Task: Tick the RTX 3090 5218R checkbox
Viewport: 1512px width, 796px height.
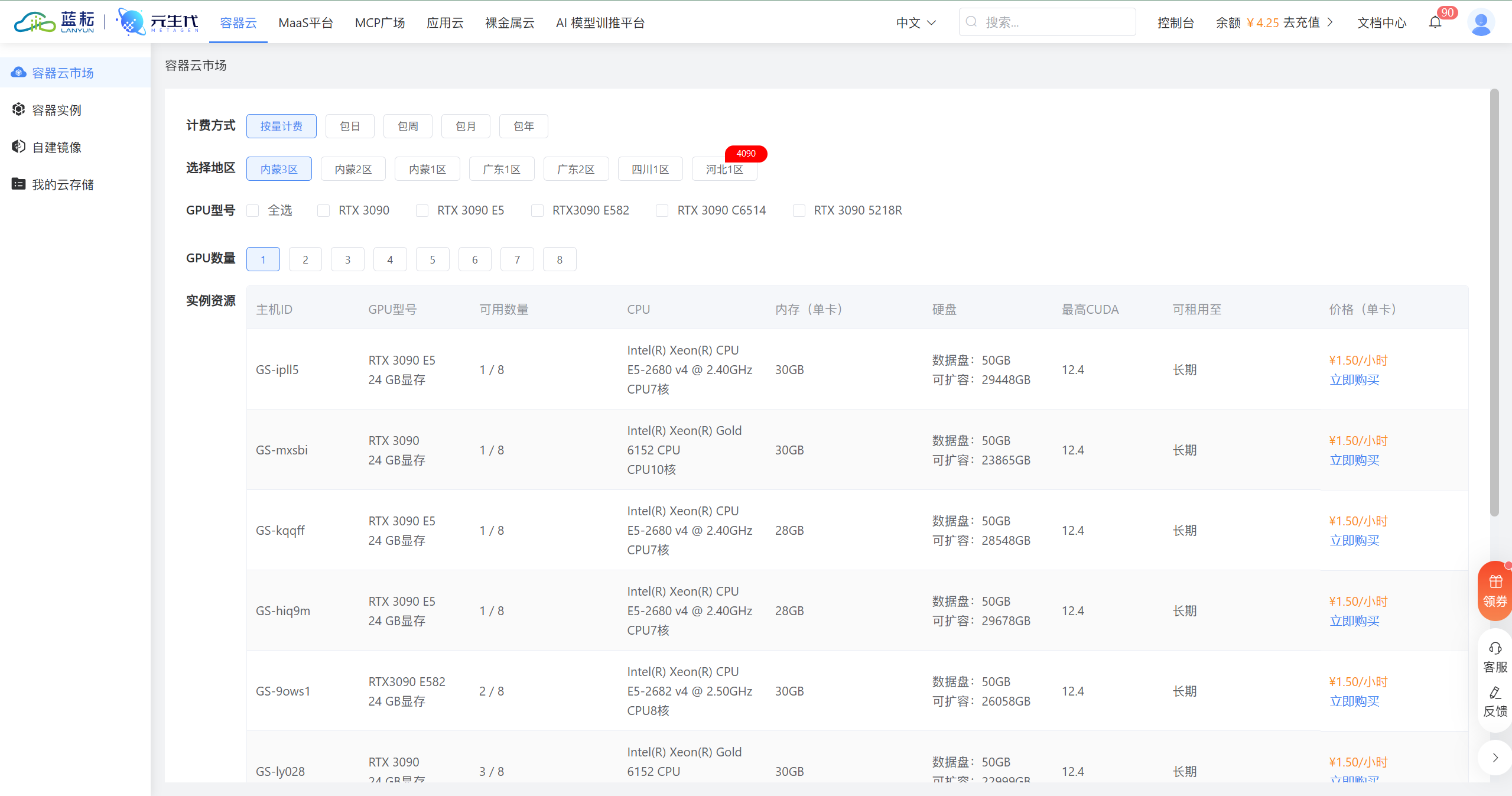Action: (x=799, y=211)
